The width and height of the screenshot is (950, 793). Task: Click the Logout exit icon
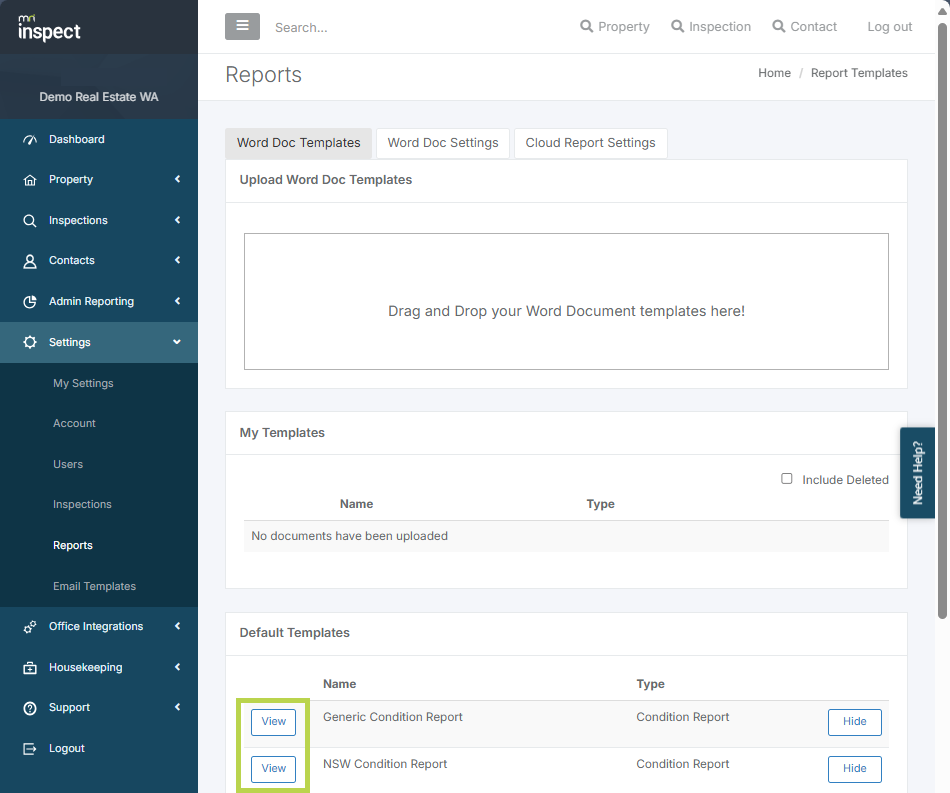30,749
